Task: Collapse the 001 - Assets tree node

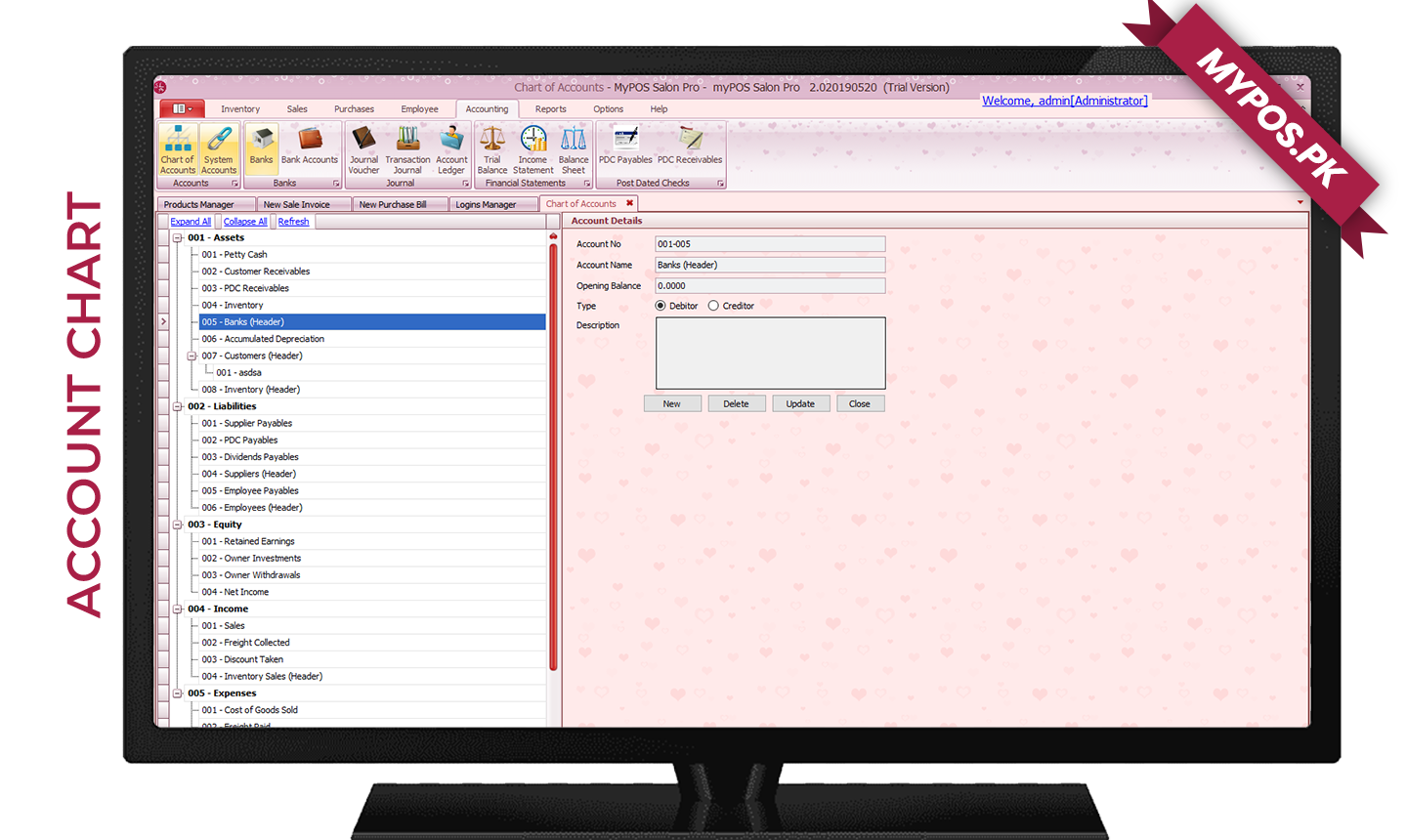Action: 178,238
